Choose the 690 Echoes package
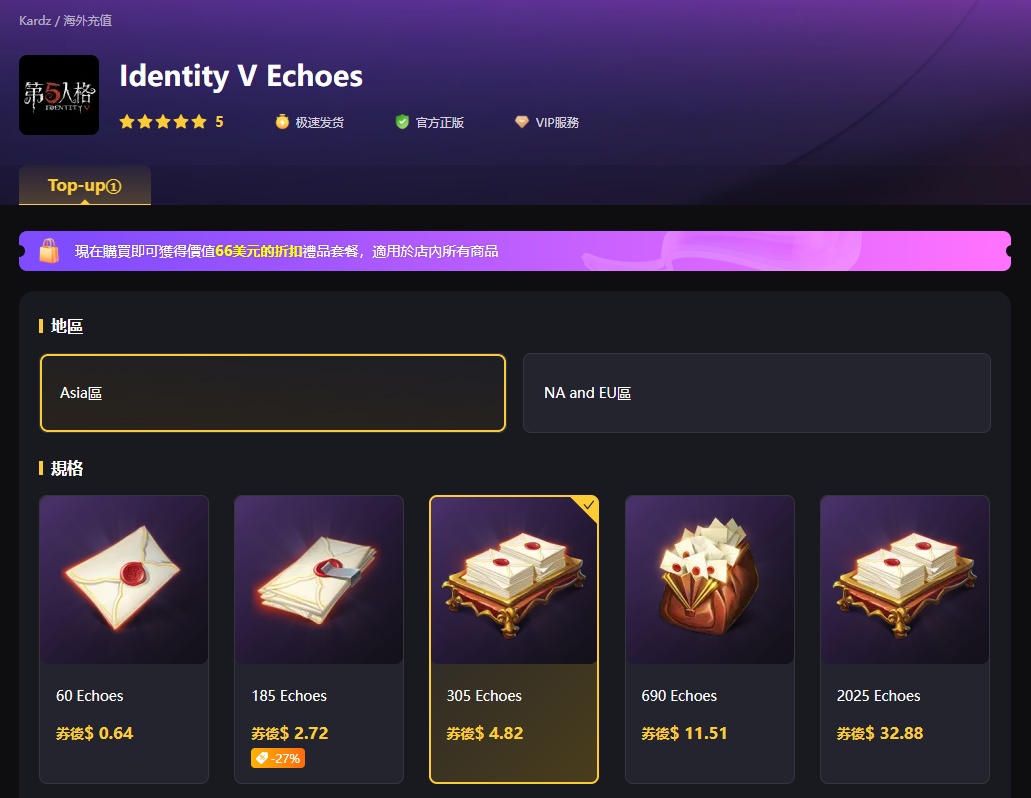The width and height of the screenshot is (1031, 798). [709, 639]
